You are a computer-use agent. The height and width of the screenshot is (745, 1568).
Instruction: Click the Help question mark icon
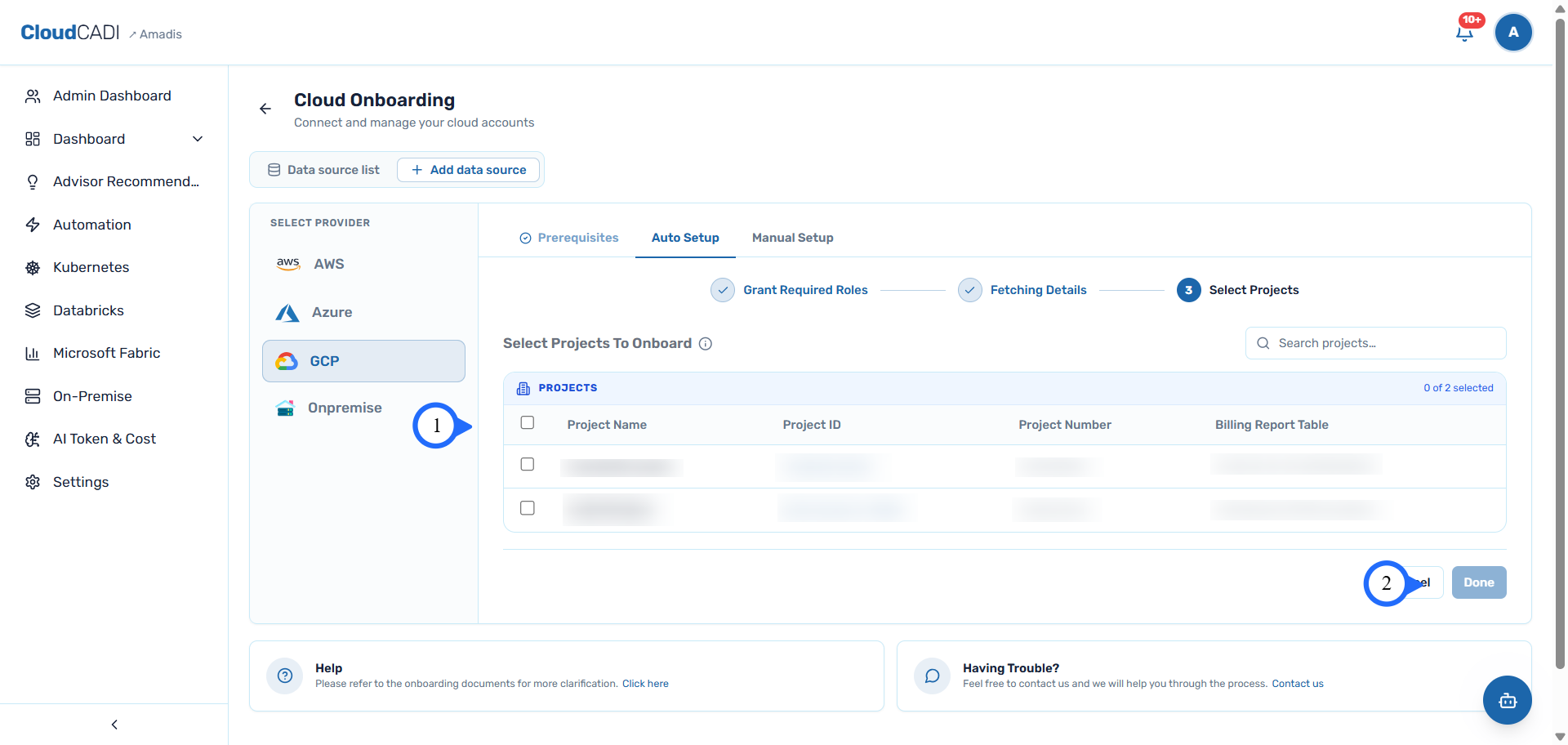point(285,676)
